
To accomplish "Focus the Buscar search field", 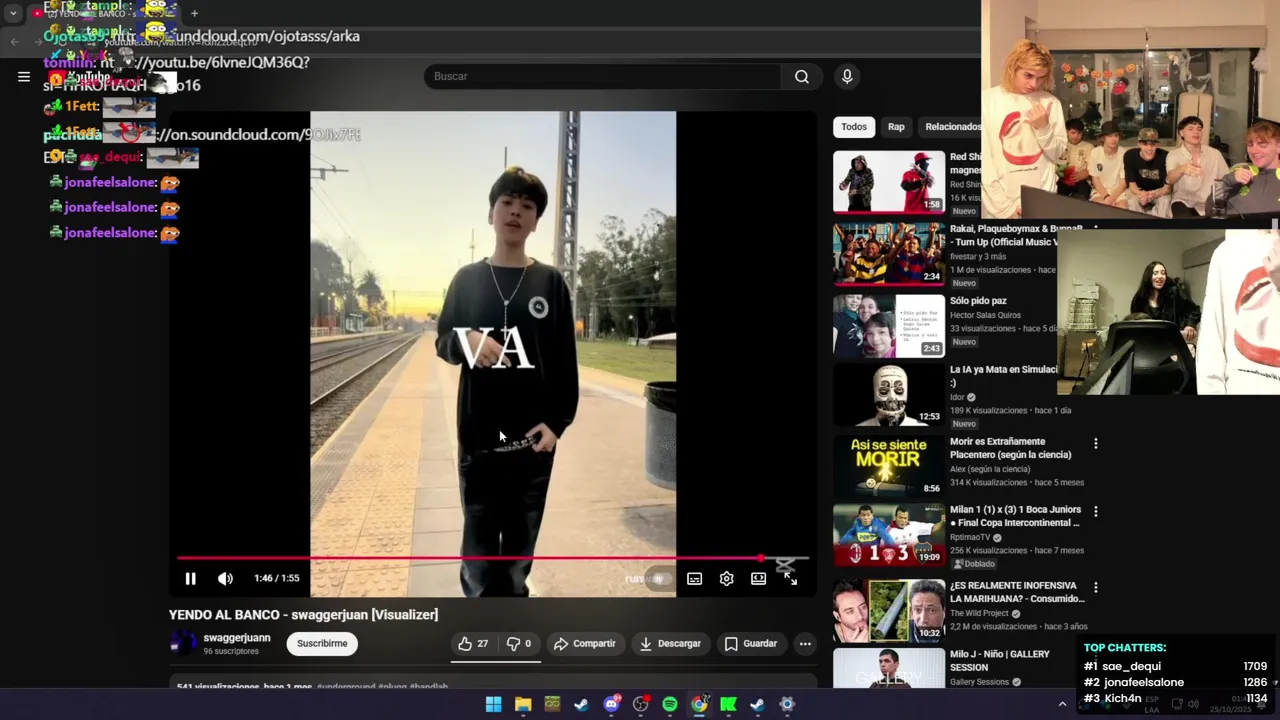I will 602,76.
